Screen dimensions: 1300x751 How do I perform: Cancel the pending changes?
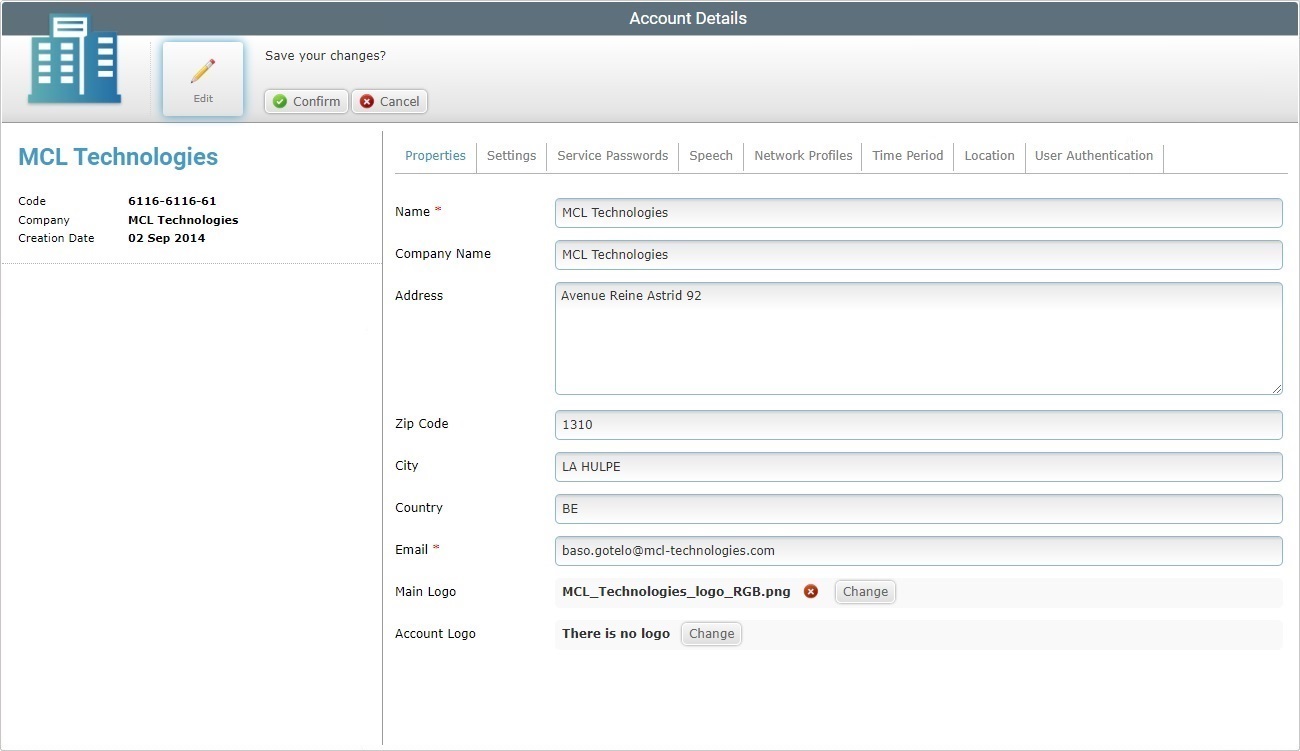point(389,101)
